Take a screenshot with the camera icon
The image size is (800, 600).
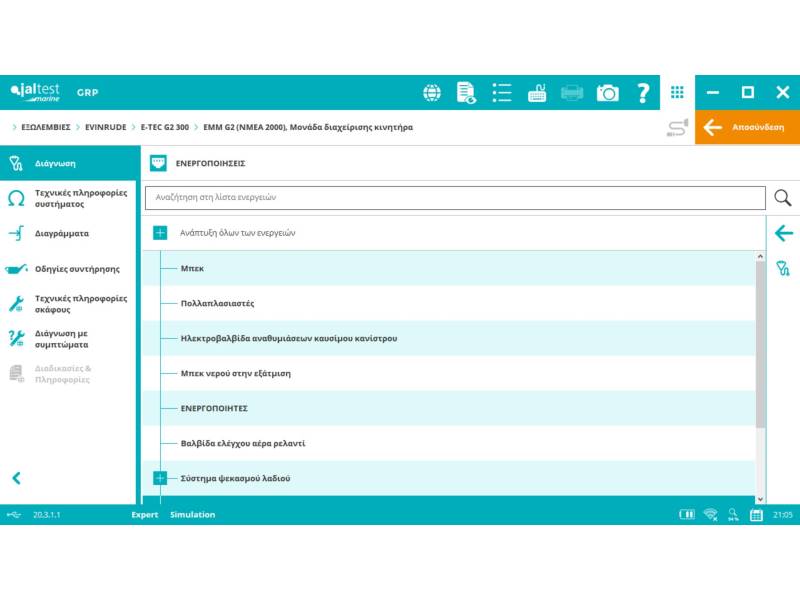pos(607,93)
